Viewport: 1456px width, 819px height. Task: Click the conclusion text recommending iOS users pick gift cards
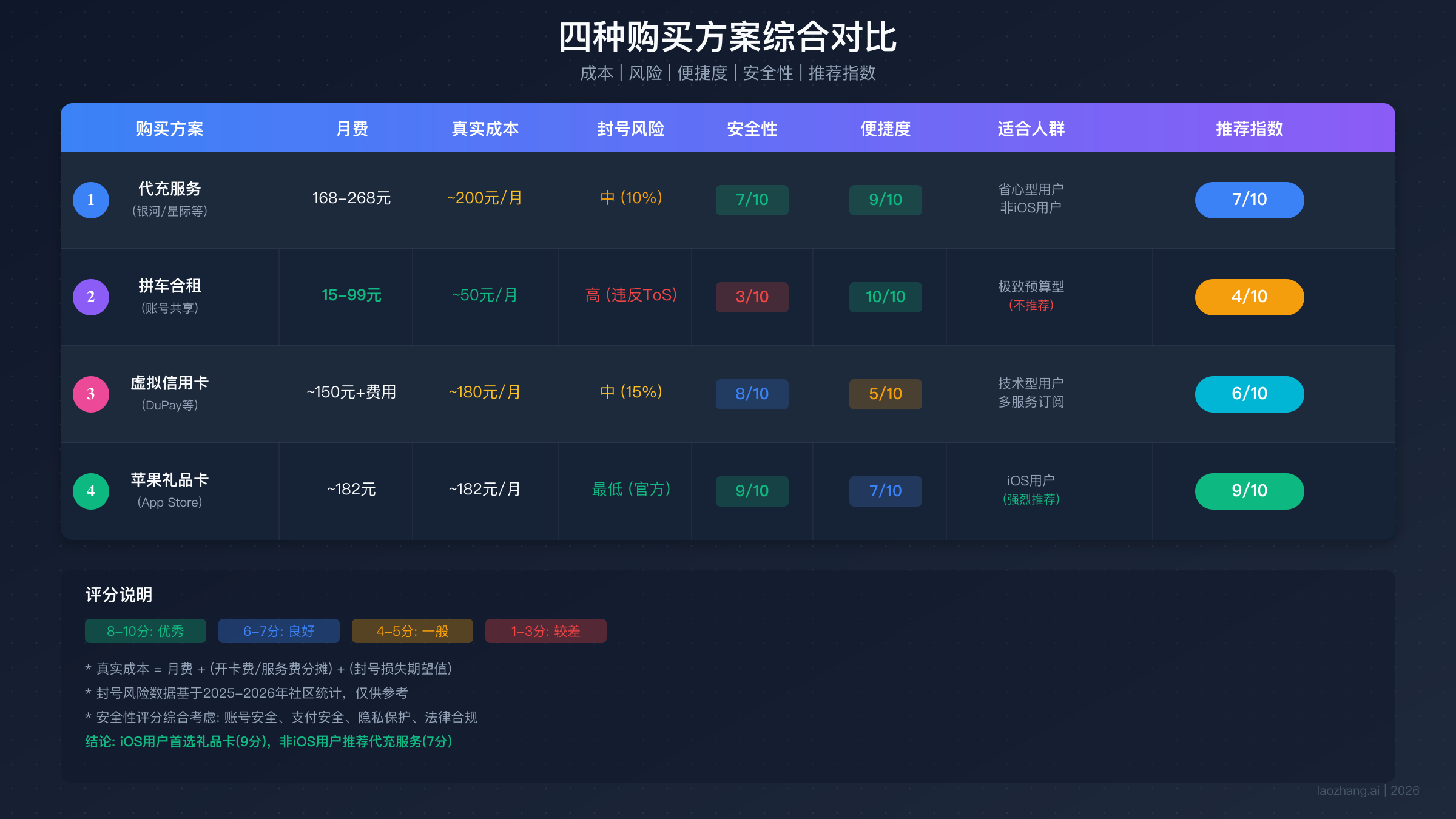click(x=269, y=741)
